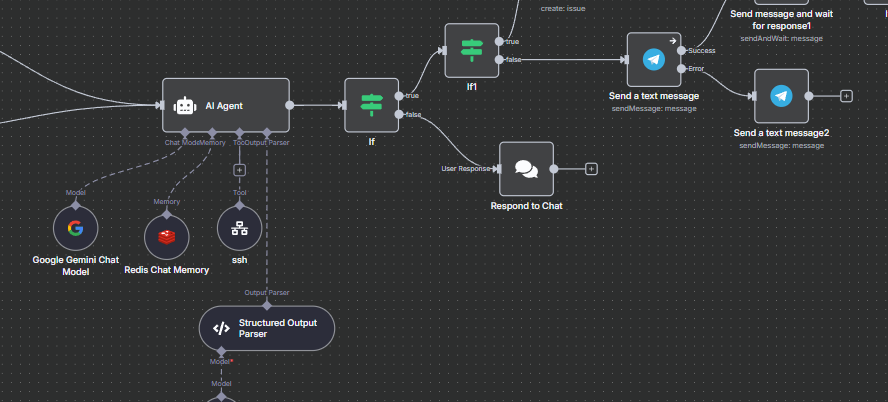Open the Respond to Chat node
This screenshot has width=888, height=402.
pyautogui.click(x=526, y=168)
